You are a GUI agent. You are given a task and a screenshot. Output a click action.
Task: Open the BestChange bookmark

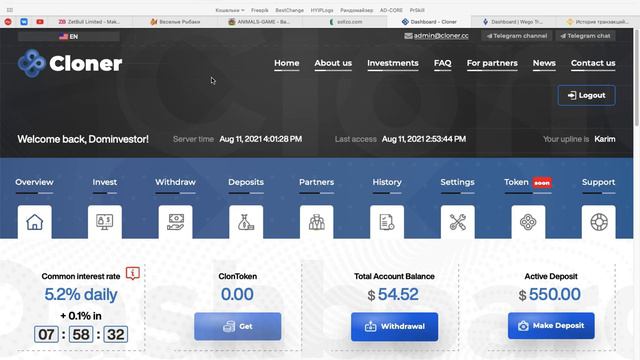tap(289, 10)
